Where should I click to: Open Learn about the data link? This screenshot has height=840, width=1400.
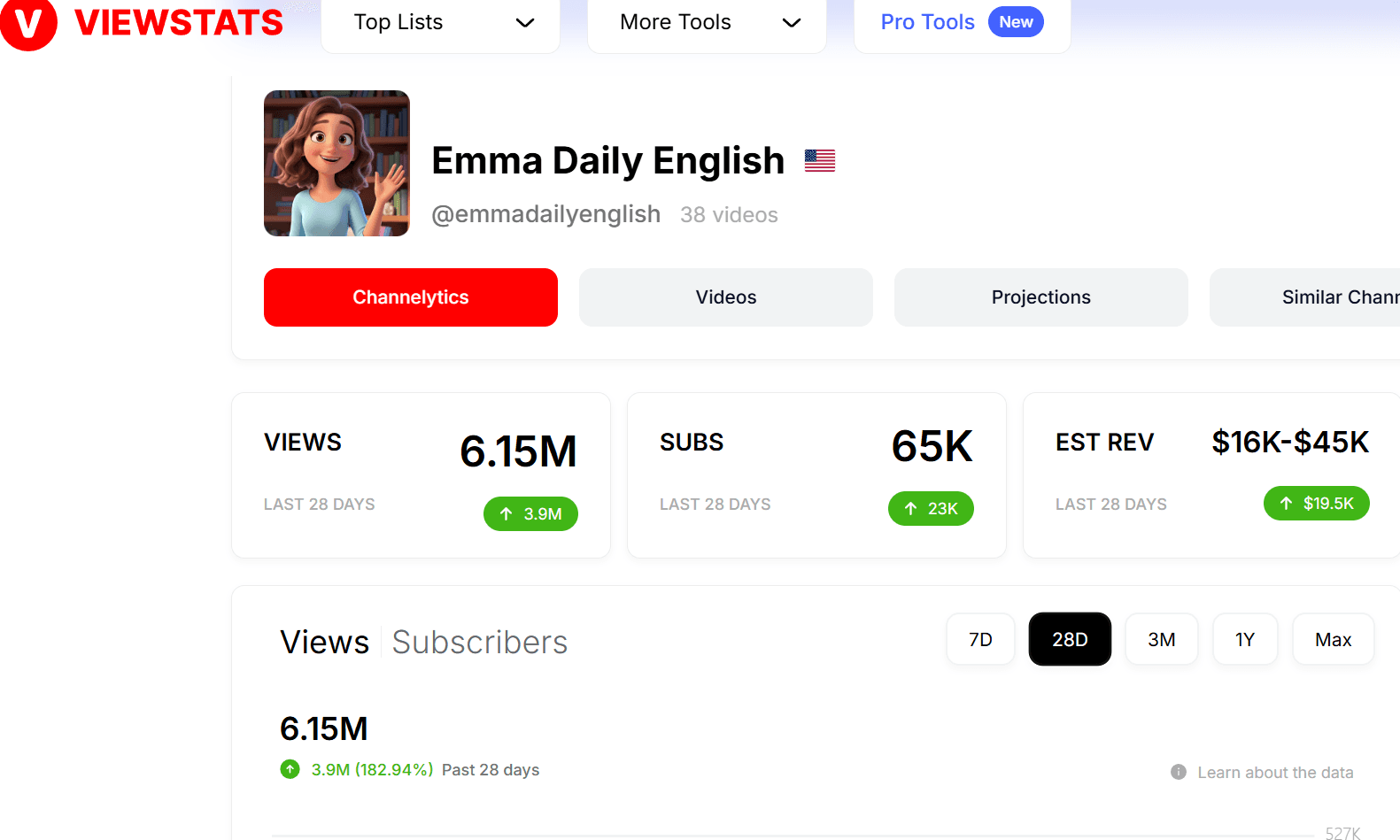(1275, 773)
